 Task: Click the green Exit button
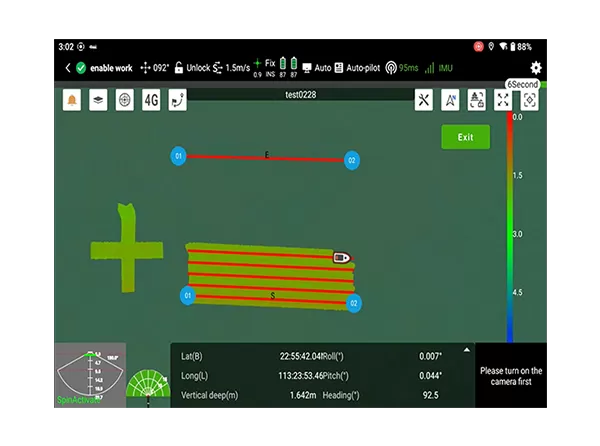pyautogui.click(x=465, y=137)
